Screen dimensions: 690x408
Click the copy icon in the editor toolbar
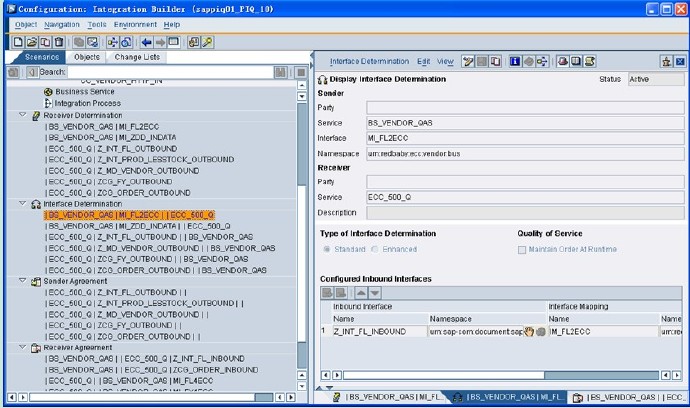(495, 62)
